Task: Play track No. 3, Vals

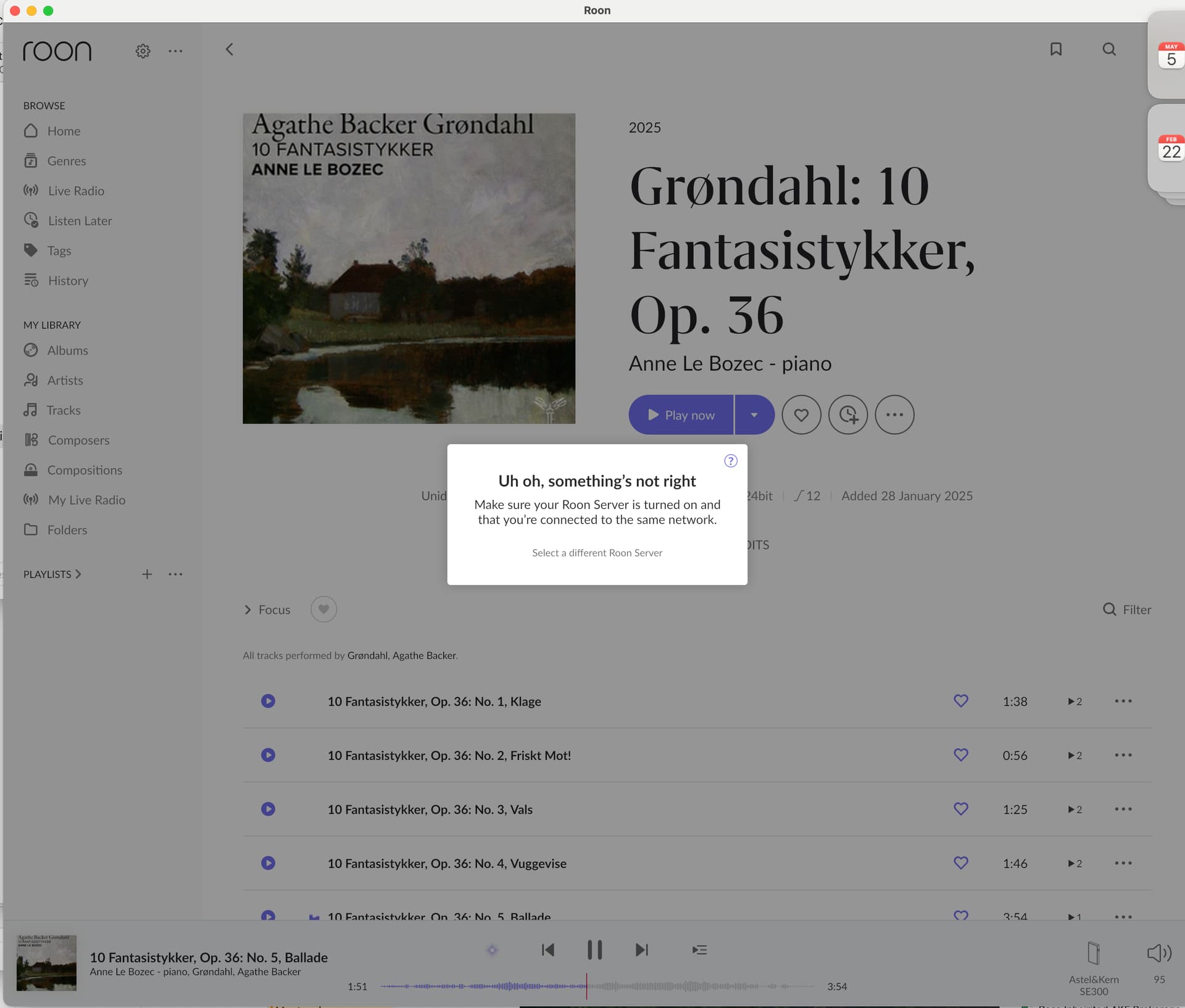Action: click(x=268, y=809)
